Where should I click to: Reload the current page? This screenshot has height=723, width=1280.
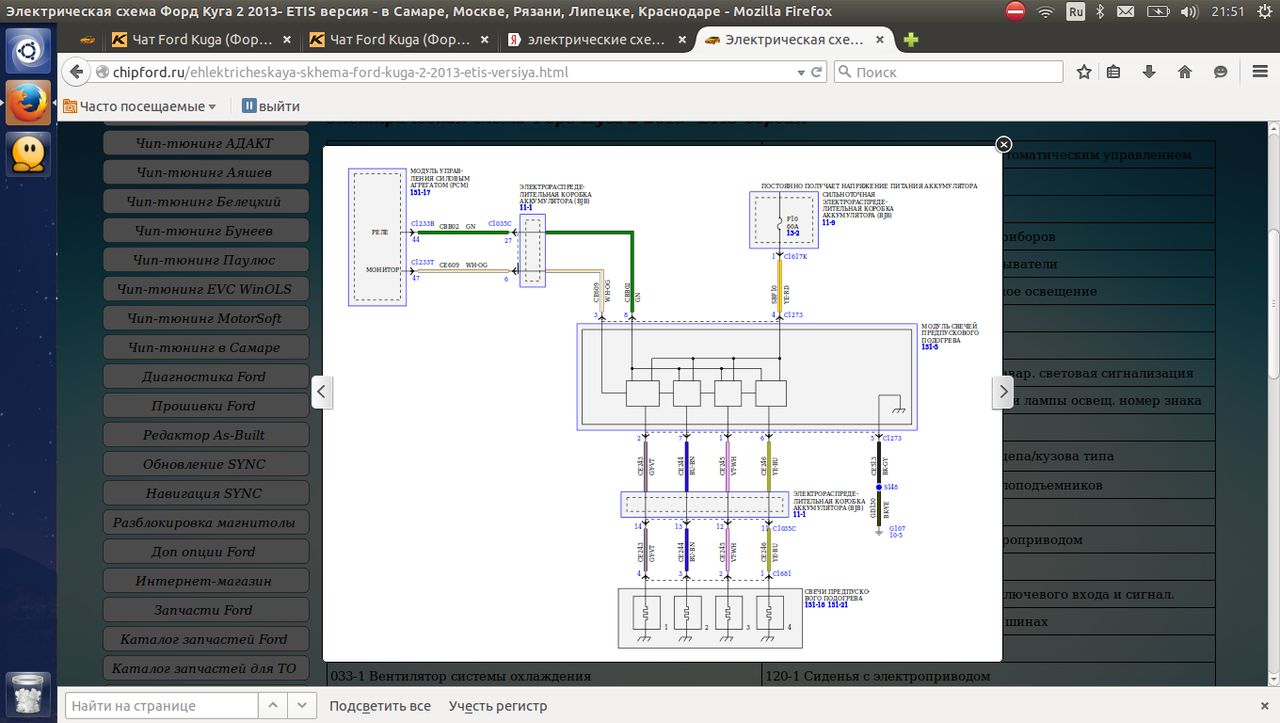[x=817, y=72]
